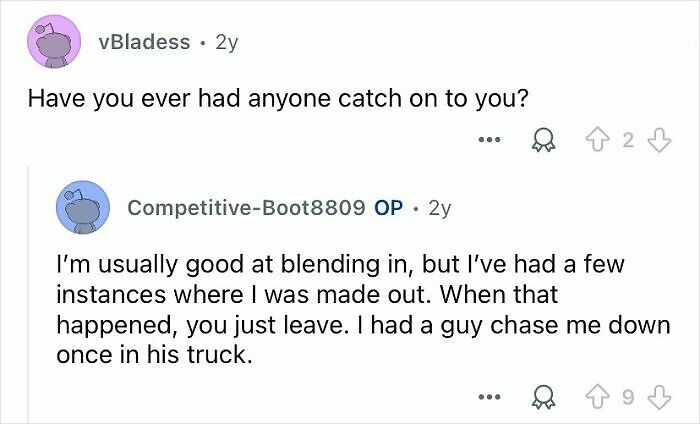The image size is (700, 424).
Task: Open more options on Competitive-Boot8809's reply
Action: 489,396
